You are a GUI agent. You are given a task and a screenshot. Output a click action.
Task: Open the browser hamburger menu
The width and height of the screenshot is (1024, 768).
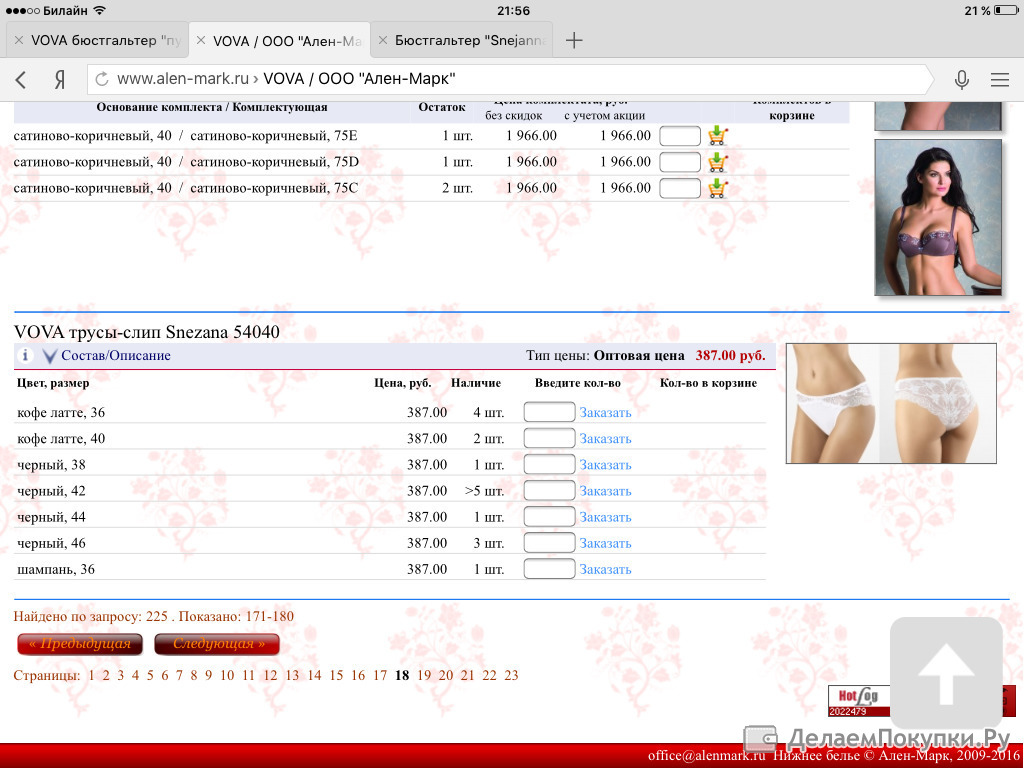click(x=1000, y=80)
